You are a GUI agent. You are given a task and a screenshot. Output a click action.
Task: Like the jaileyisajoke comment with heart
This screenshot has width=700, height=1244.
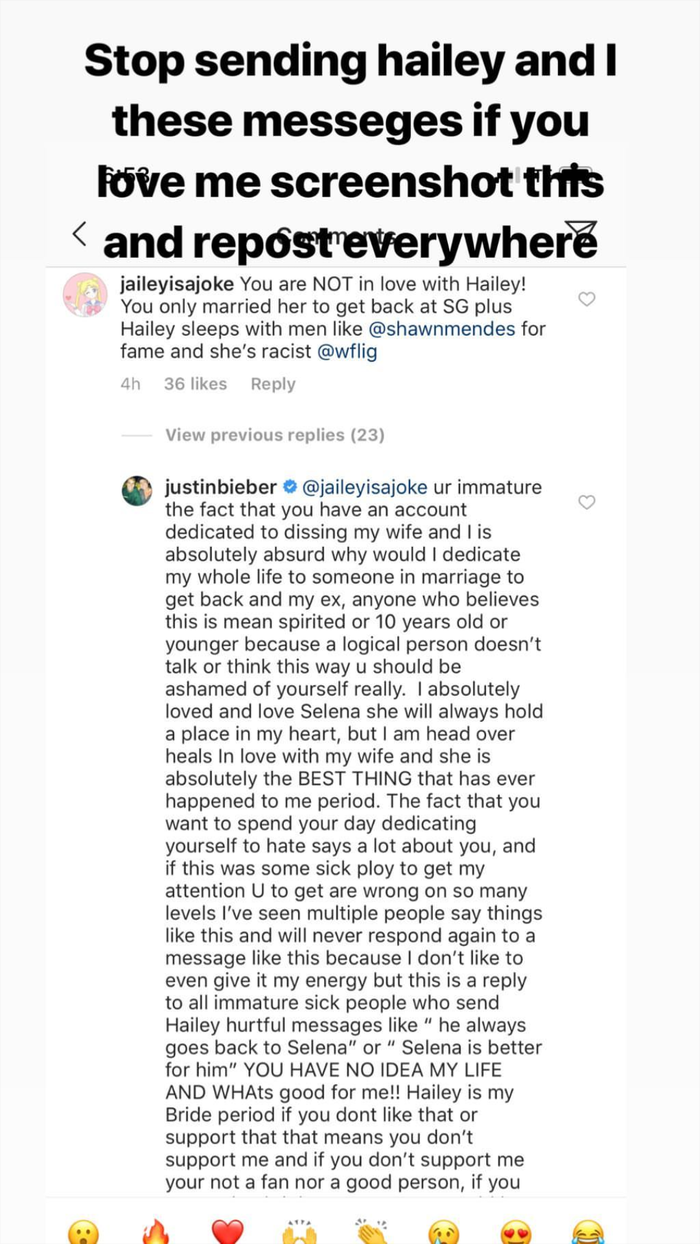[587, 299]
